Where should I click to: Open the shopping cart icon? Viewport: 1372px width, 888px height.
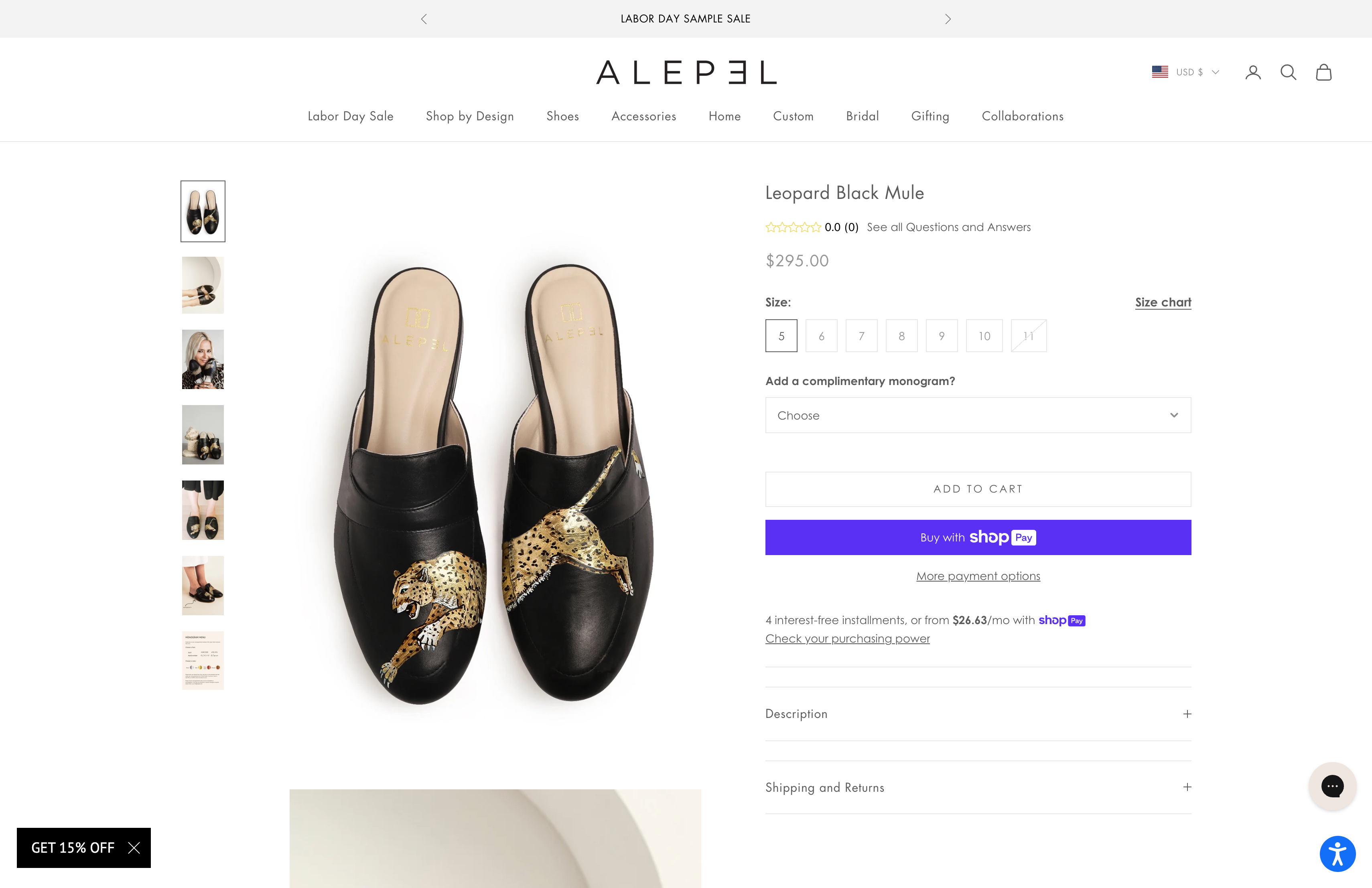(1323, 72)
